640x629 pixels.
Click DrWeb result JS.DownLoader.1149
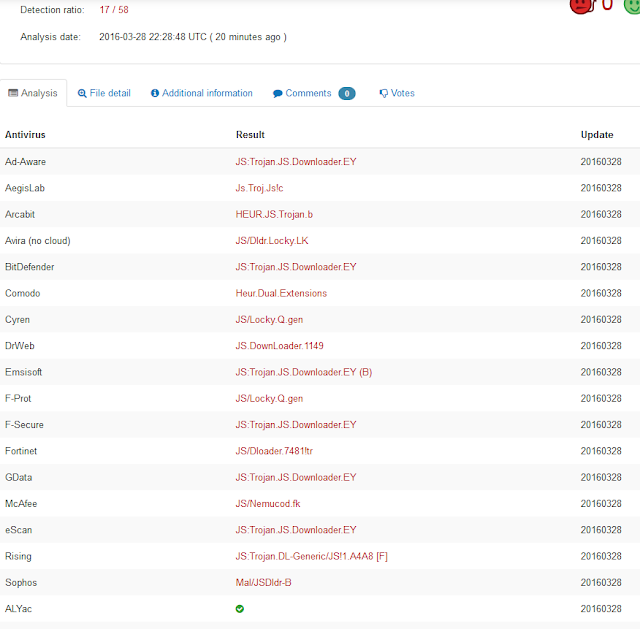click(279, 346)
